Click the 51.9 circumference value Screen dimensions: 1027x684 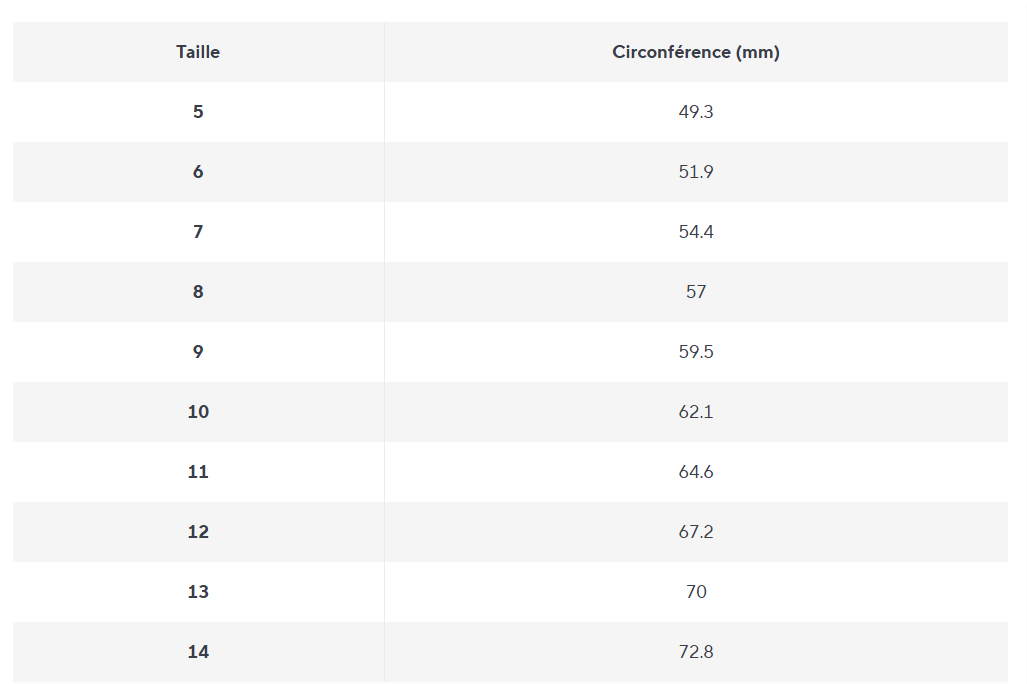pyautogui.click(x=696, y=172)
